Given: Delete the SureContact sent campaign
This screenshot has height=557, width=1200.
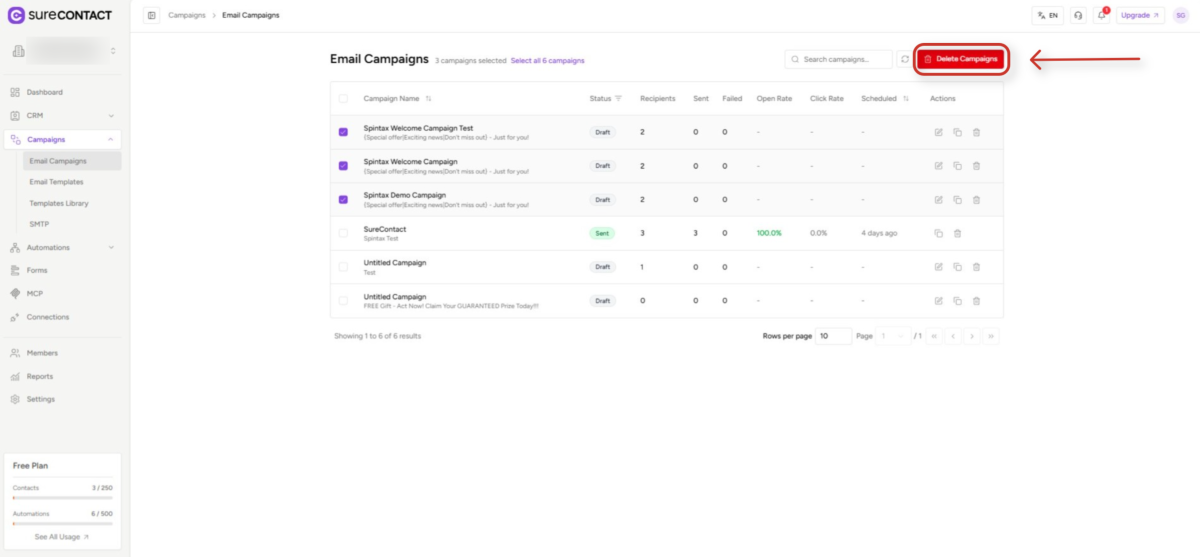Looking at the screenshot, I should [x=957, y=233].
